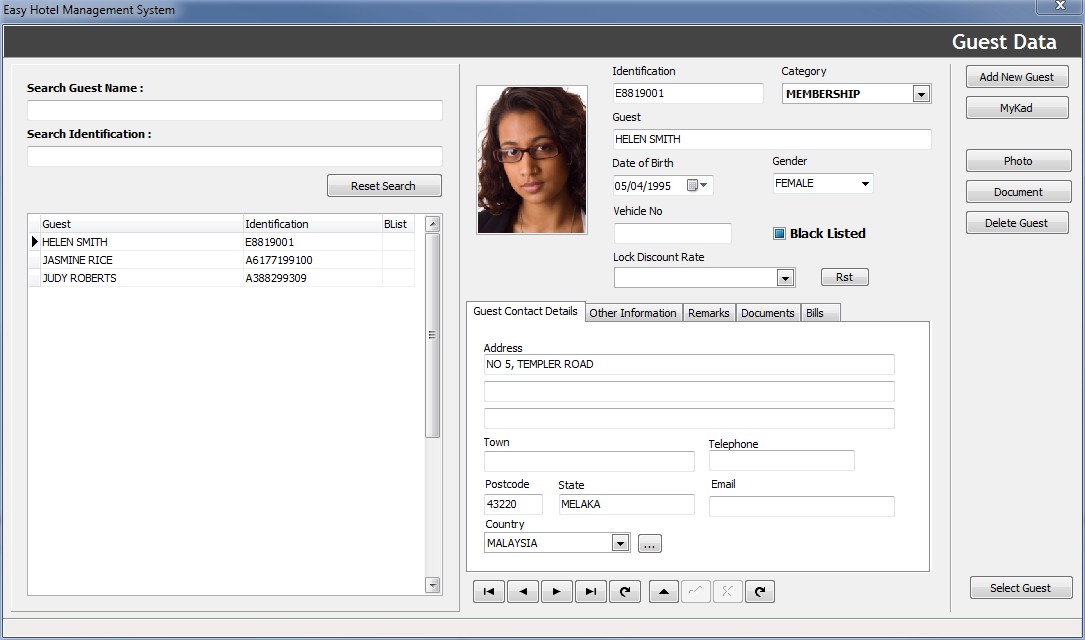Click the guest list scrollbar down arrow
Image resolution: width=1085 pixels, height=640 pixels.
click(433, 585)
